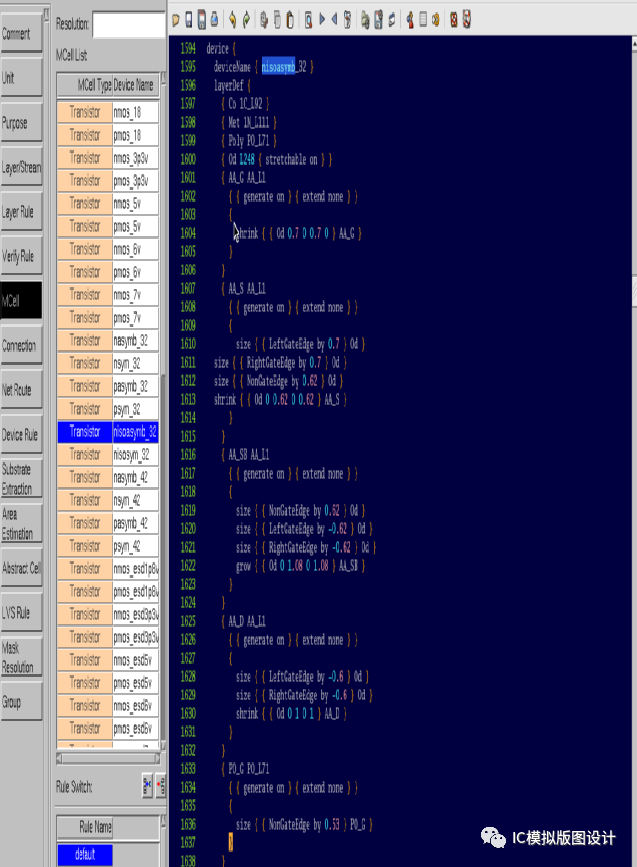Select the pmos_7v device row
The image size is (637, 867).
[x=108, y=318]
